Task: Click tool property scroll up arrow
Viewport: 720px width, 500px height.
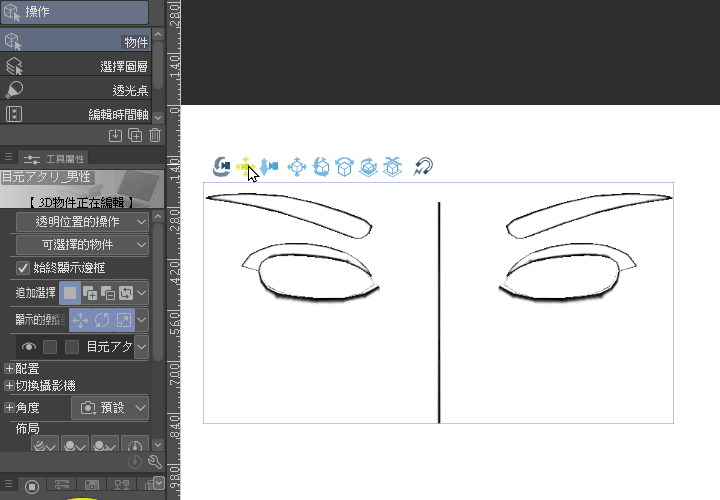Action: pos(158,216)
